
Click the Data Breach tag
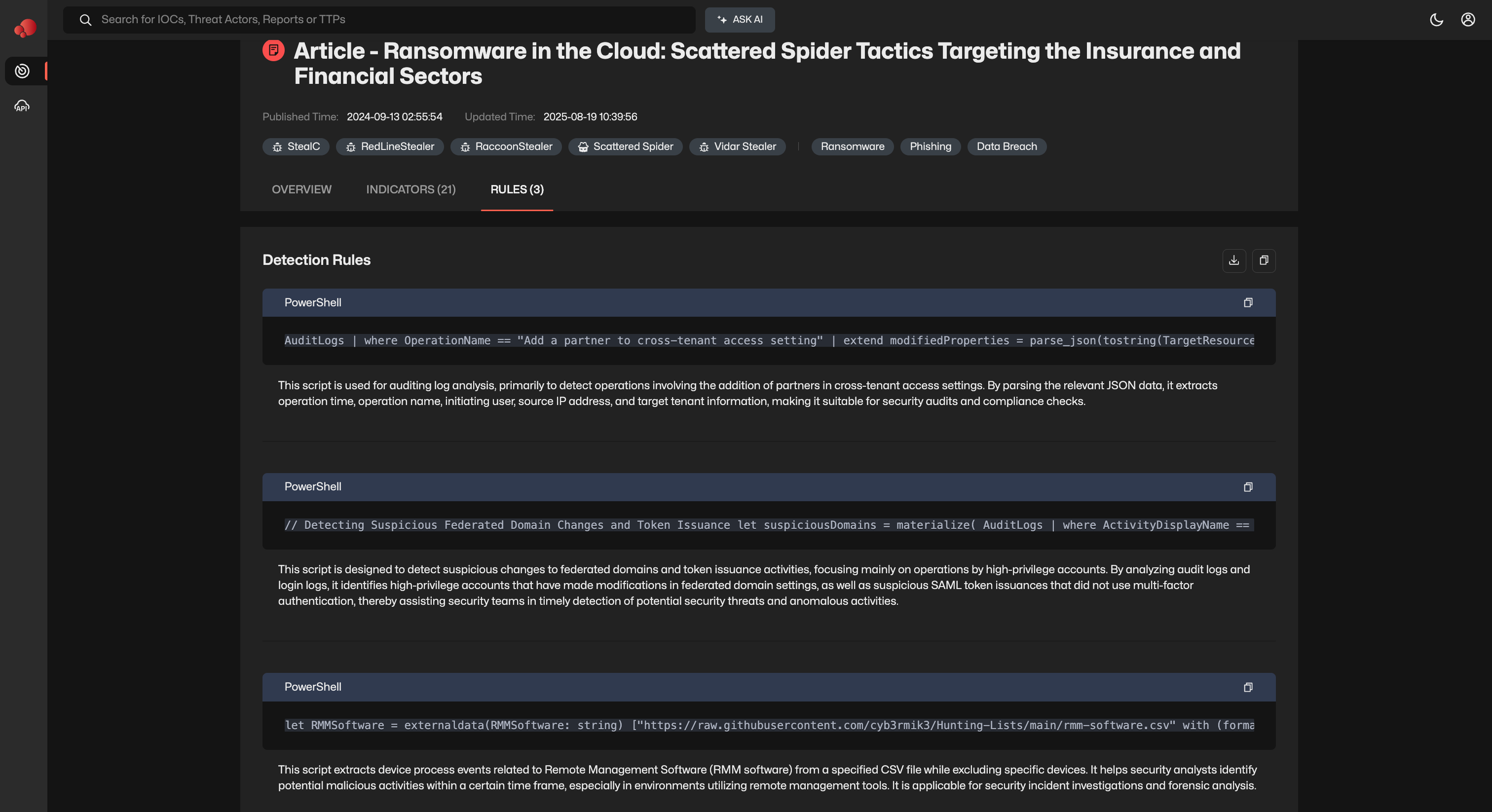[1006, 147]
